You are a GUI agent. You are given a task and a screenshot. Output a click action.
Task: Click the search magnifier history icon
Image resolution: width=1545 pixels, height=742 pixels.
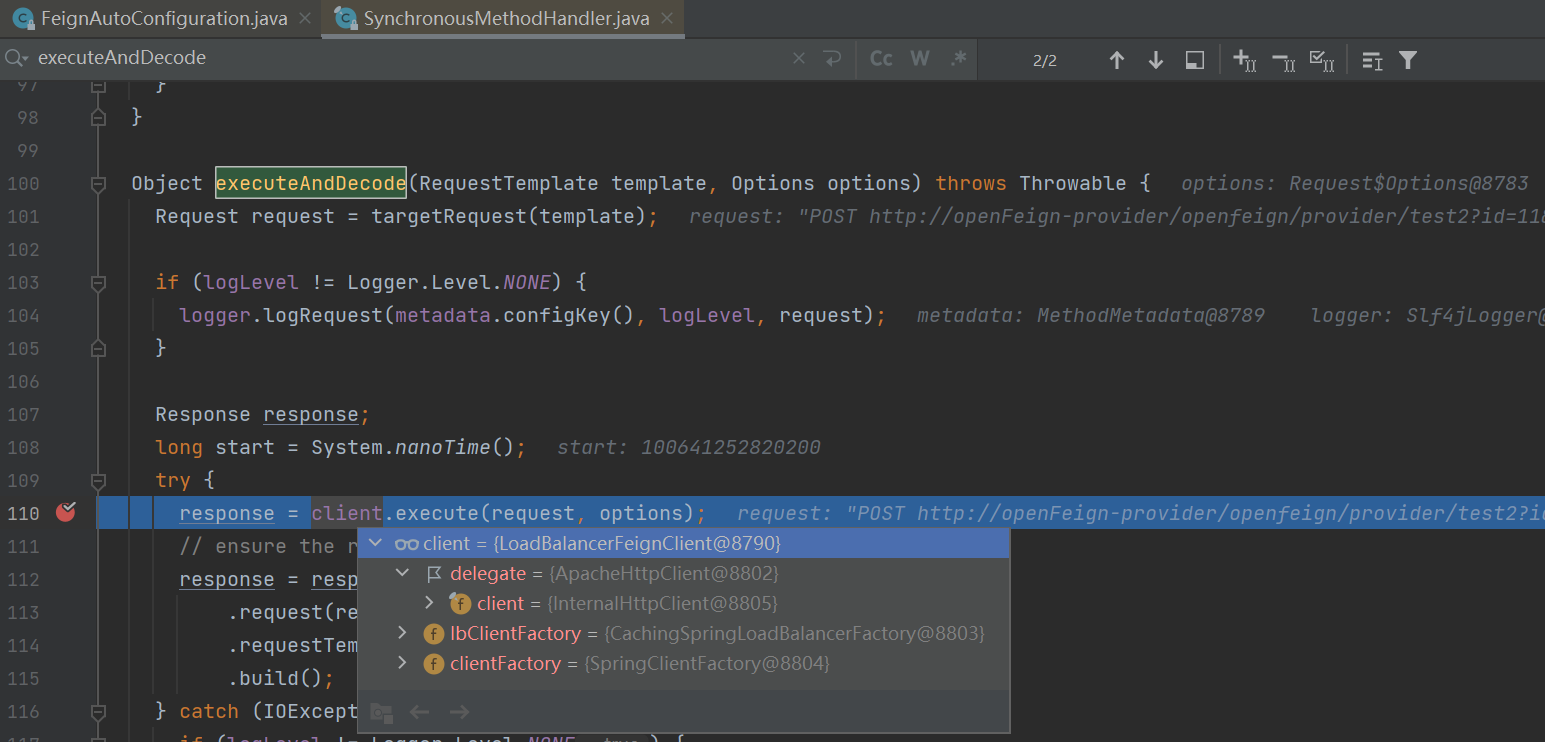pos(17,59)
